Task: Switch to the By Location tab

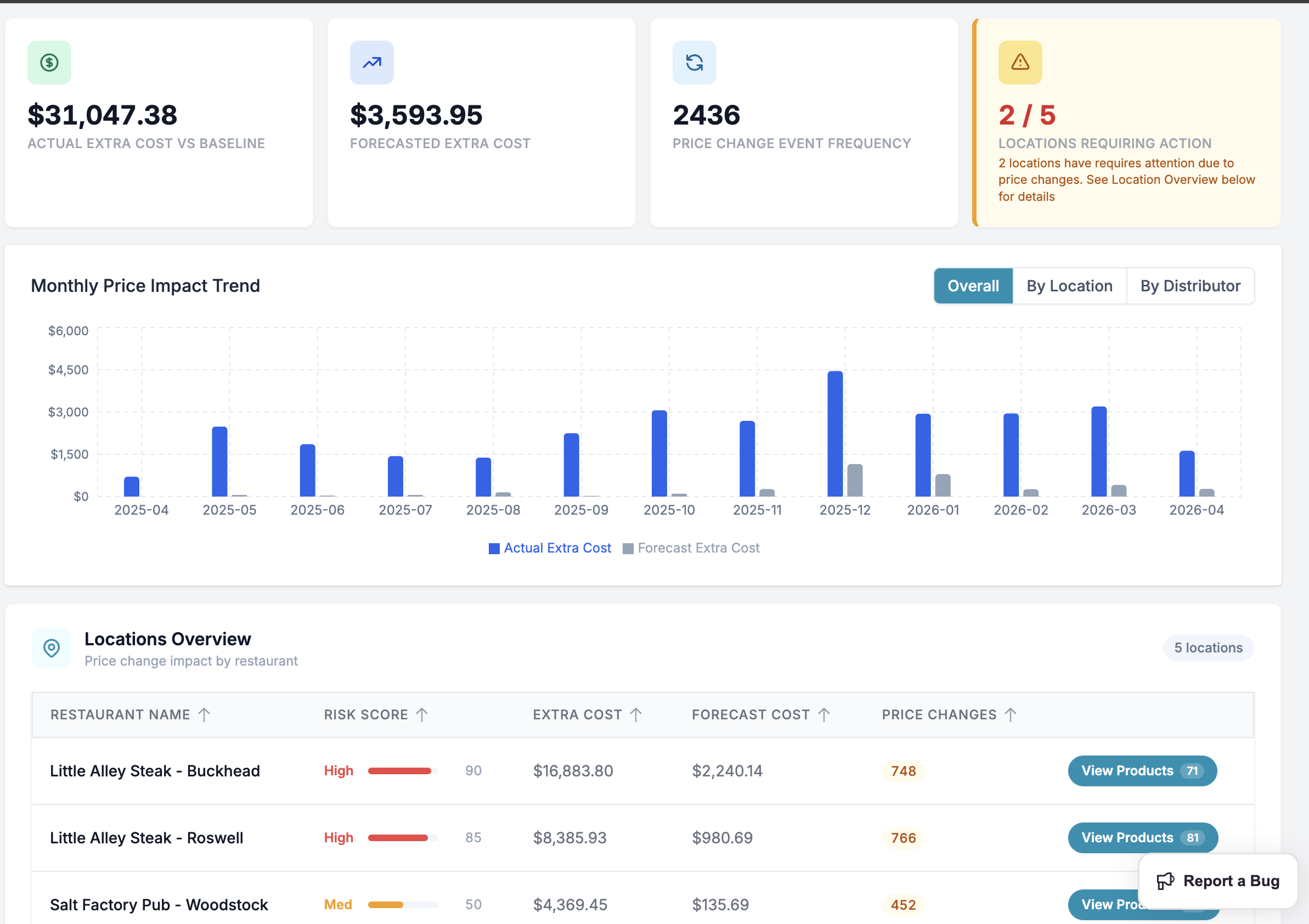Action: [1070, 285]
